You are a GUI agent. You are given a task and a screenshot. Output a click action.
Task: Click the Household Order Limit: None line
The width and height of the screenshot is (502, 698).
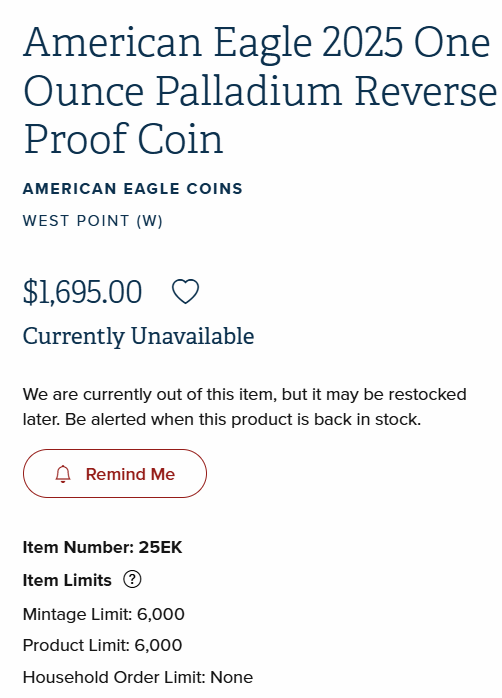point(138,677)
